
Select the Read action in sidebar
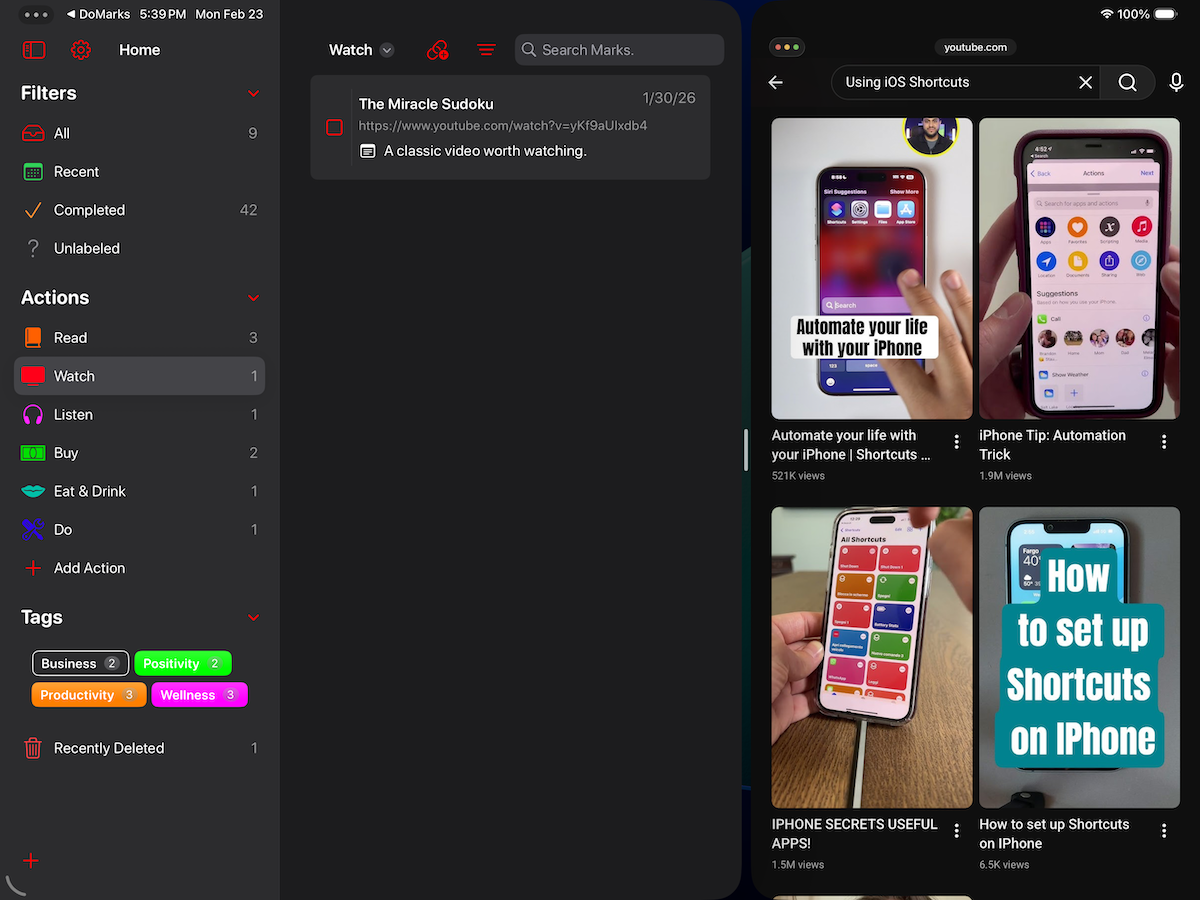click(70, 338)
